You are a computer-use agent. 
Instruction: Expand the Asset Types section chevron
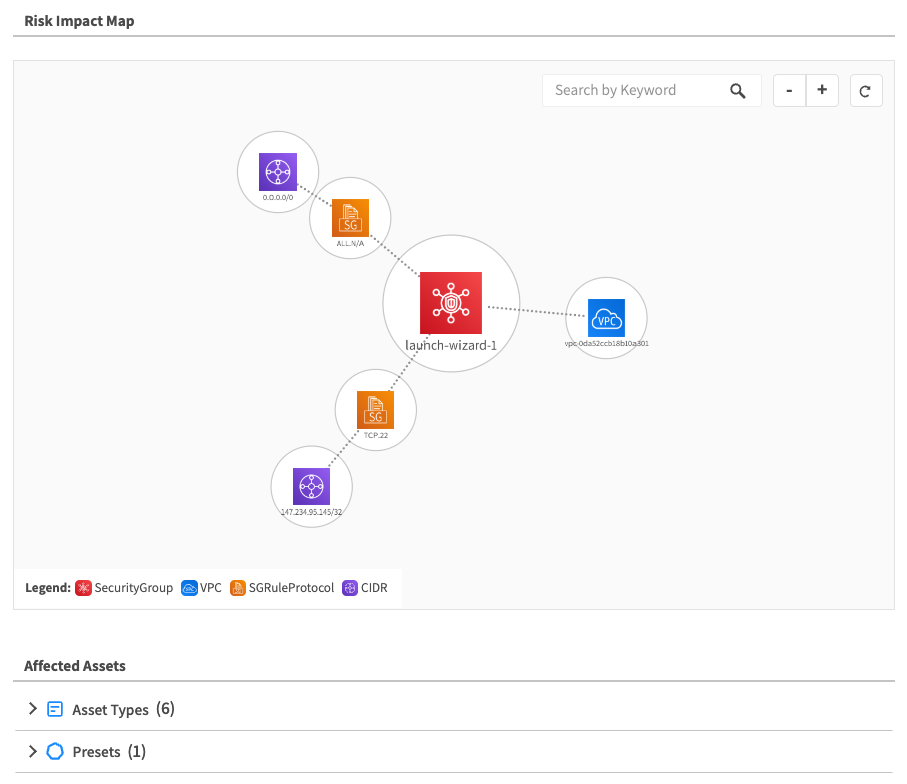(x=33, y=709)
